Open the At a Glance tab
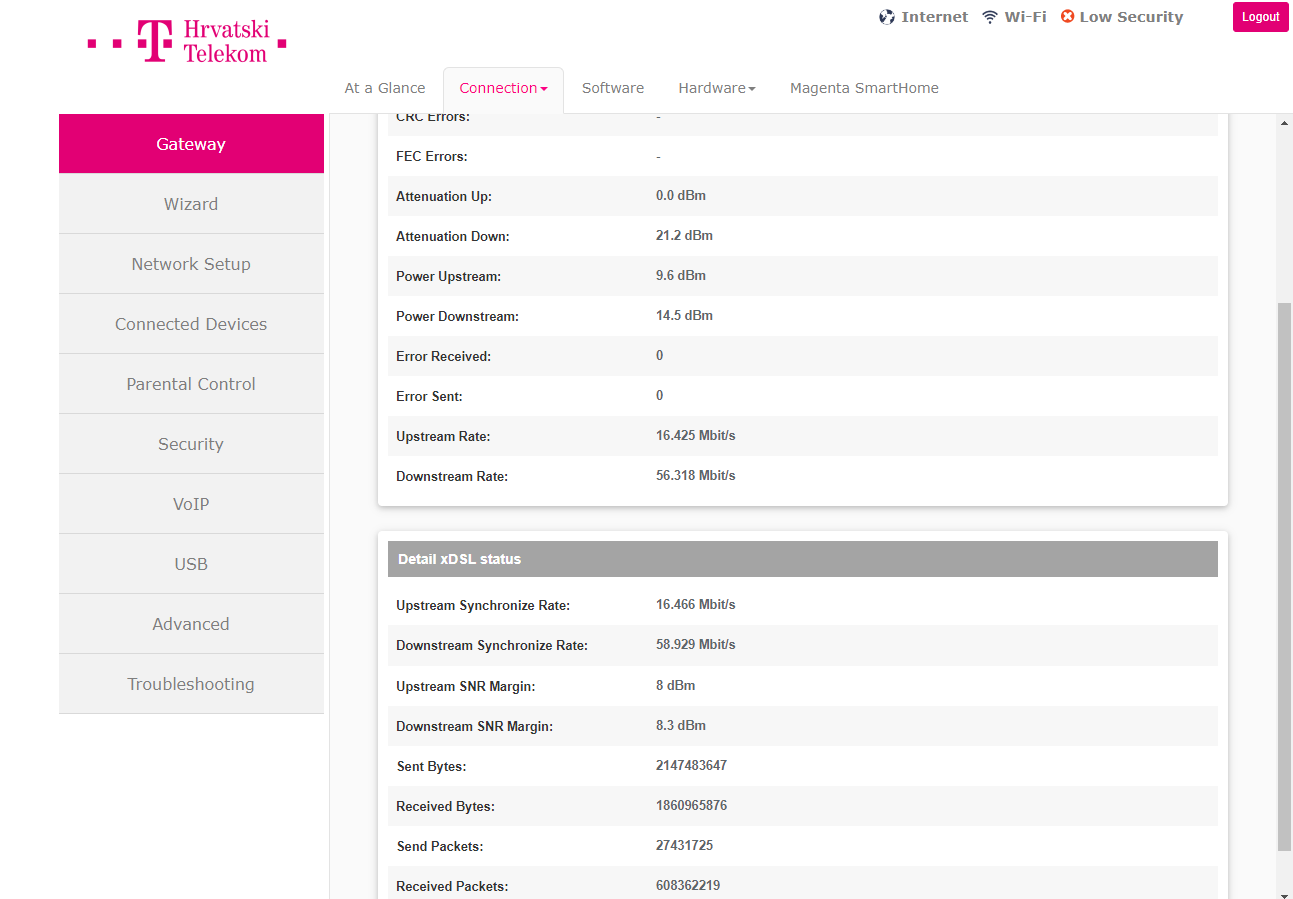This screenshot has height=899, width=1293. coord(385,88)
